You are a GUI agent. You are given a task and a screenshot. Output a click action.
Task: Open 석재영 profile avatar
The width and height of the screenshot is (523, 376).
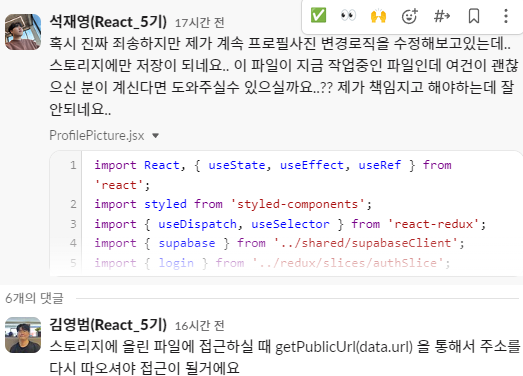pos(23,32)
